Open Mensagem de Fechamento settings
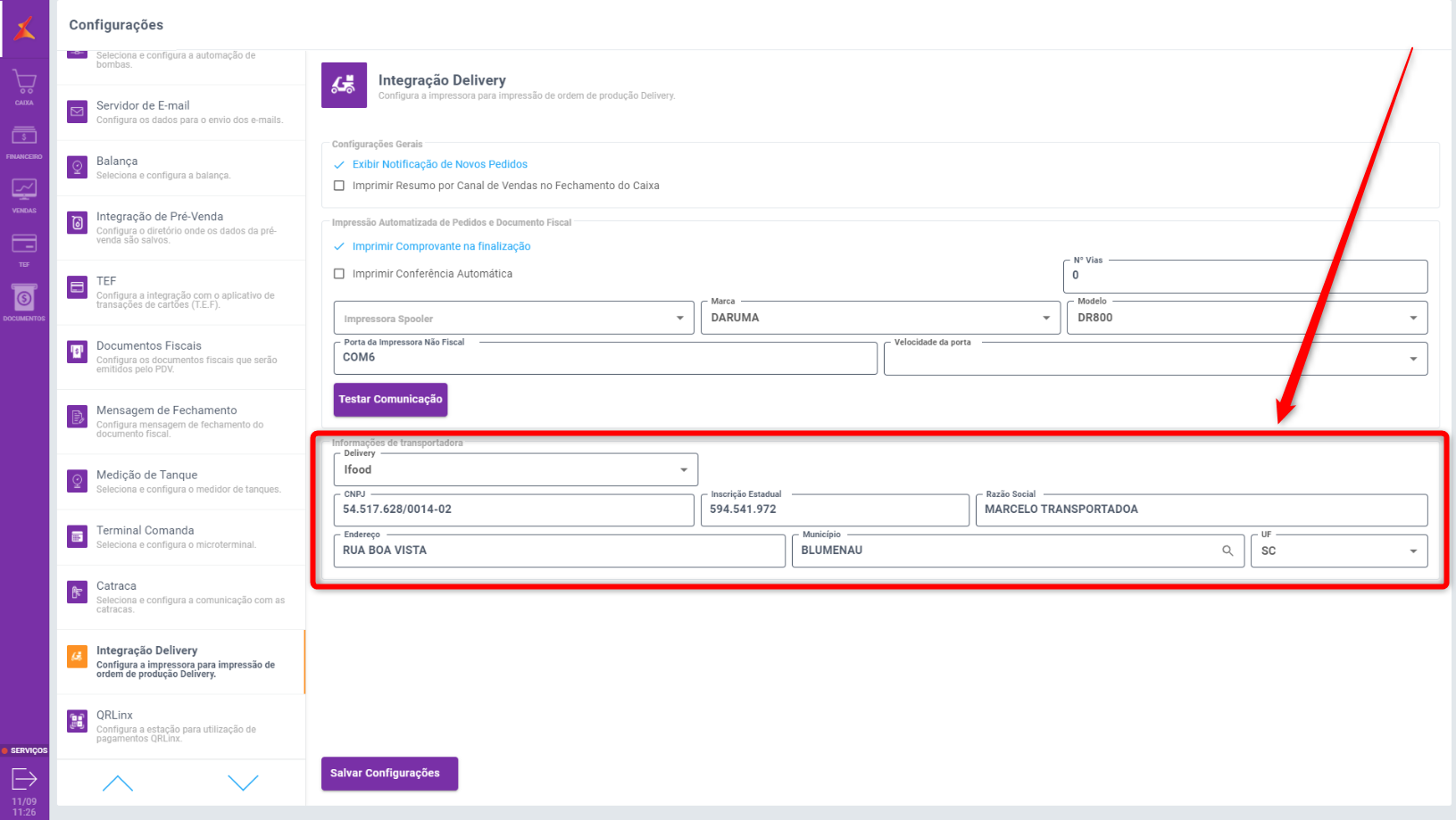Screen dimensions: 1456x820 181,421
